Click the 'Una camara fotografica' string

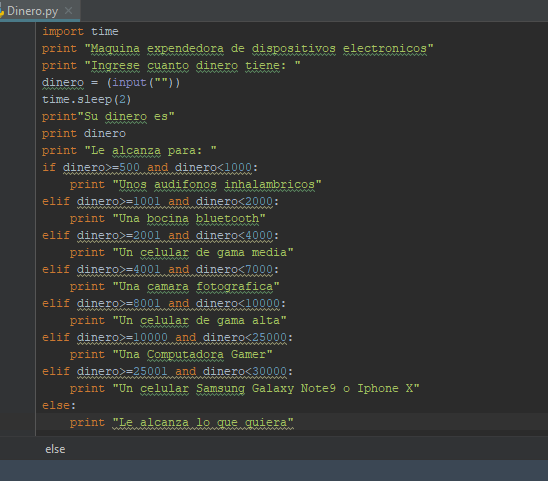click(196, 287)
